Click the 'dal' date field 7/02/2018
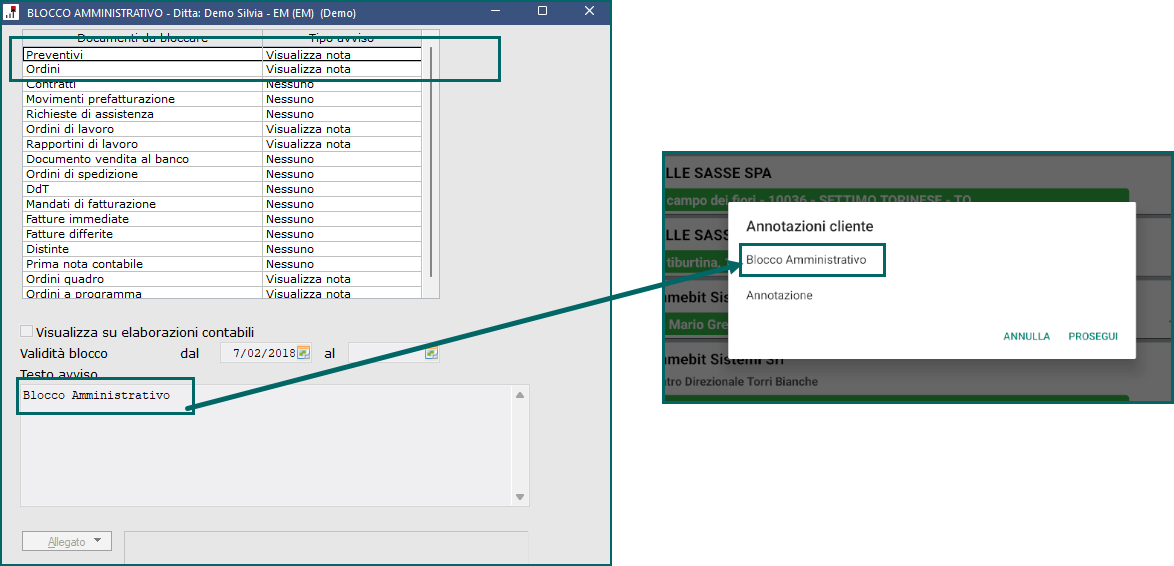The image size is (1174, 566). pyautogui.click(x=266, y=353)
